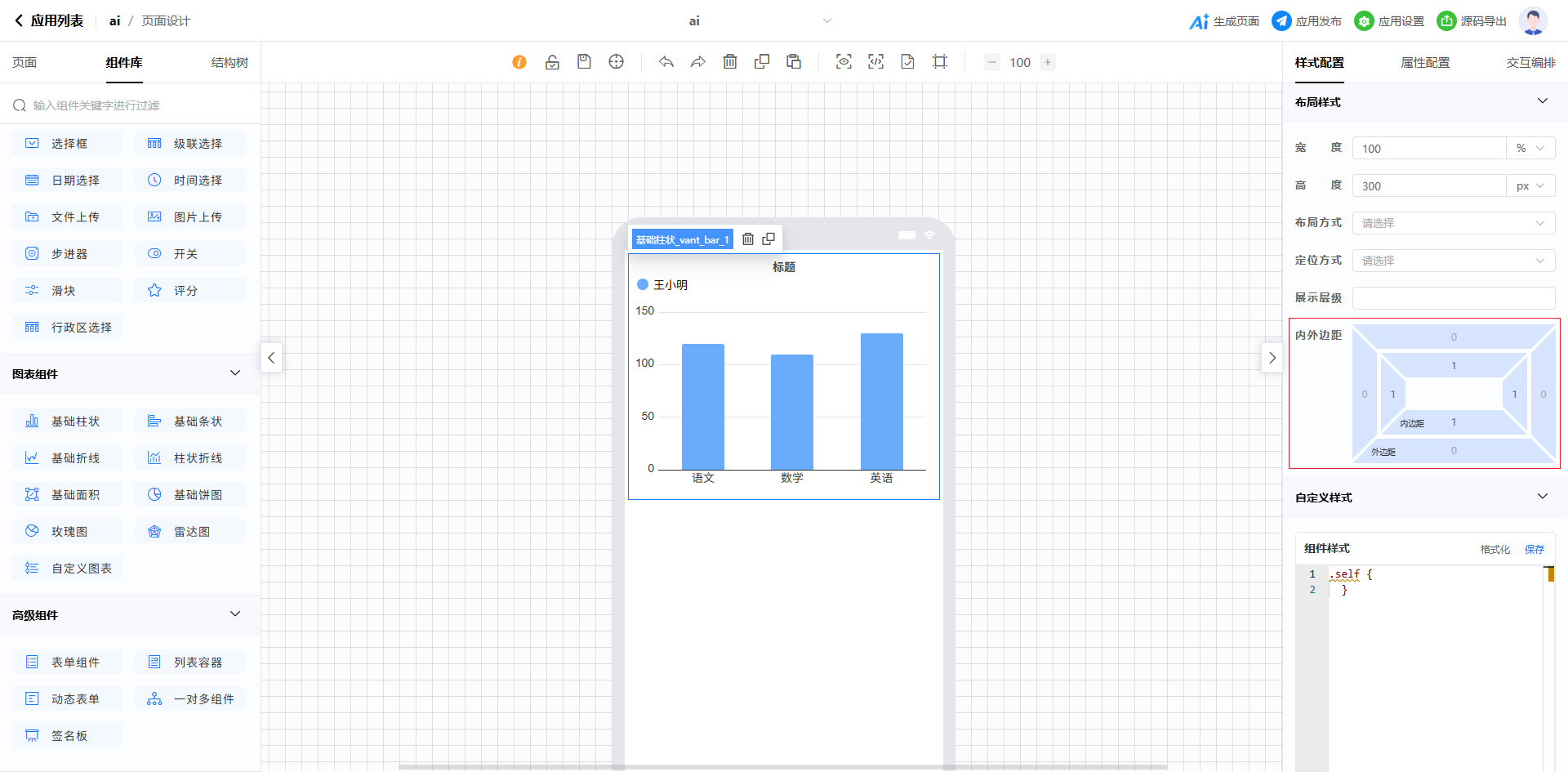The image size is (1568, 772).
Task: Click the 应用发布 button
Action: click(x=1307, y=21)
